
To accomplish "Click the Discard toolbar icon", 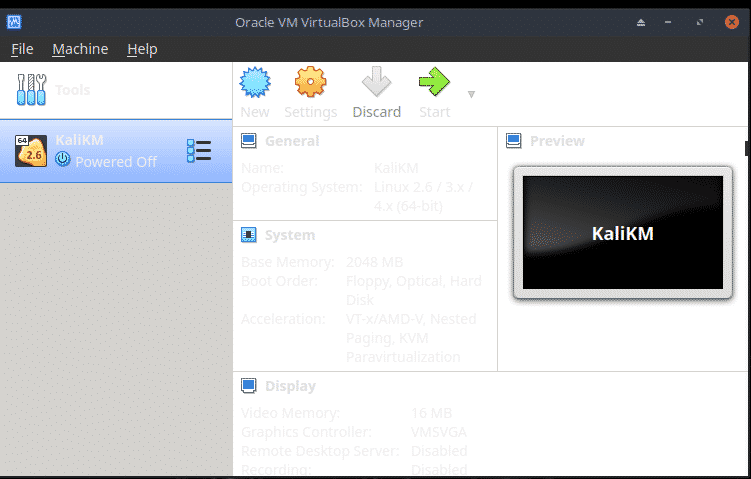I will [376, 82].
